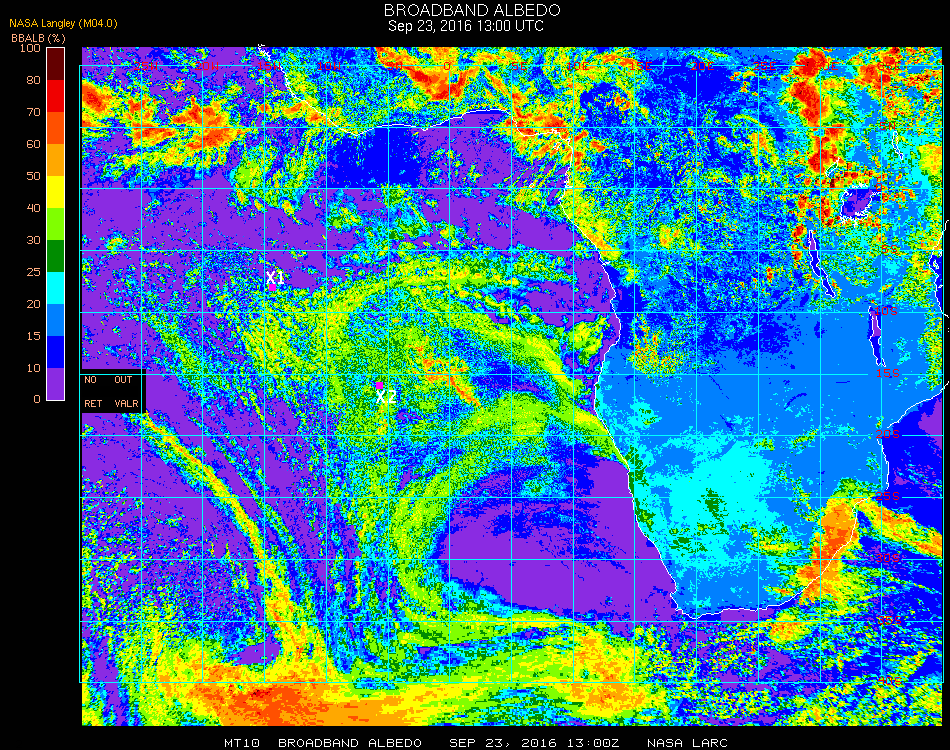Click the '30S' latitude label

point(888,558)
